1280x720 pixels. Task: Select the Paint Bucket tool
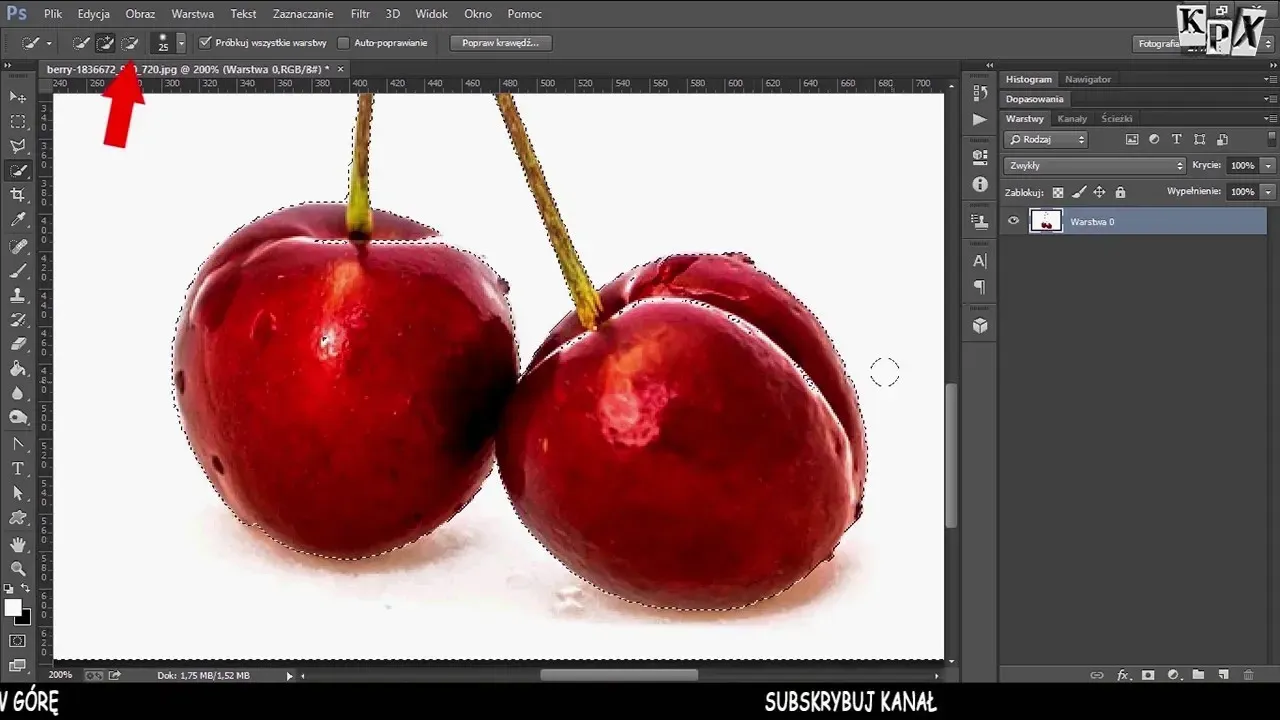18,369
